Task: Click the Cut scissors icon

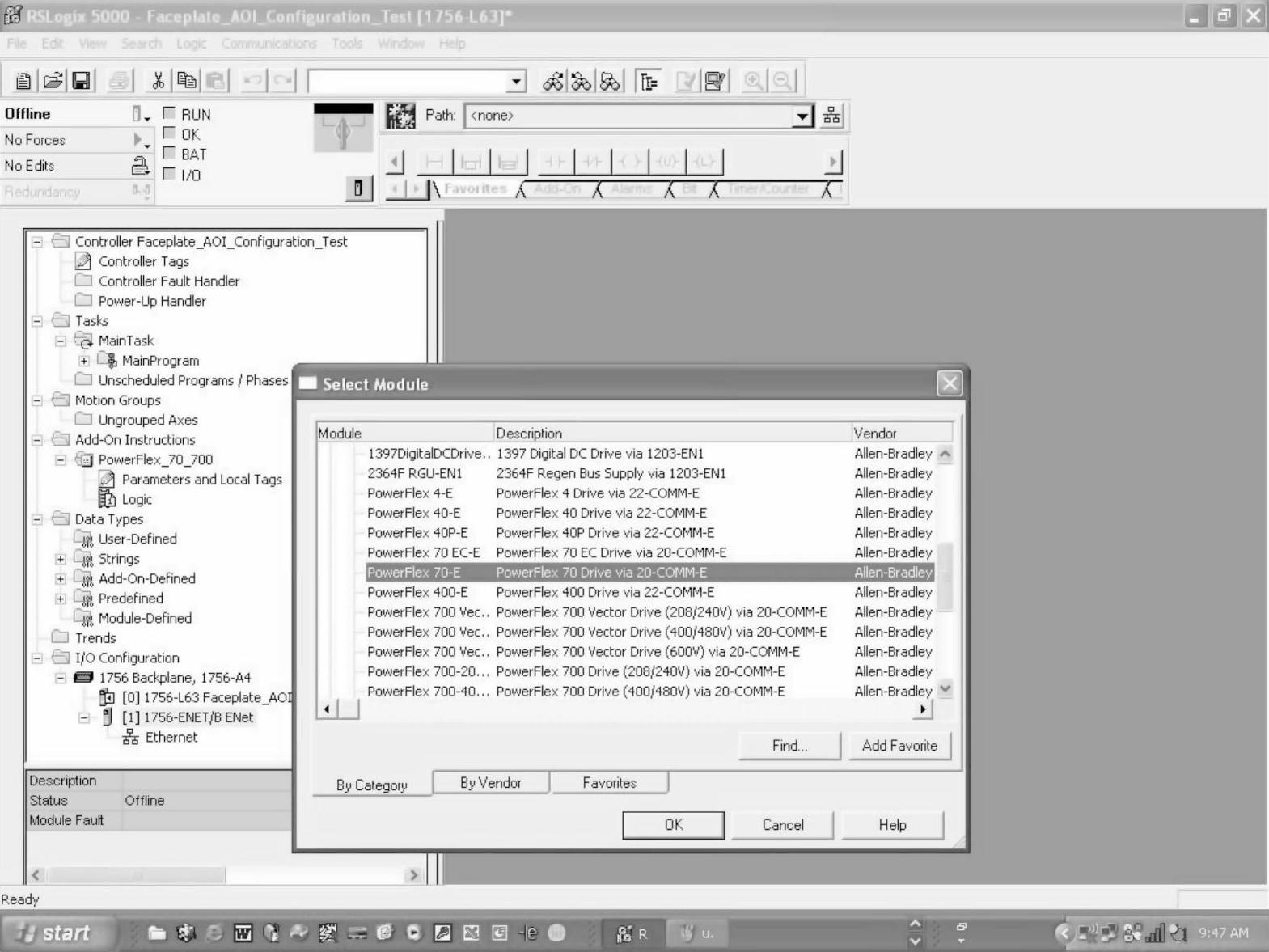Action: pos(159,81)
